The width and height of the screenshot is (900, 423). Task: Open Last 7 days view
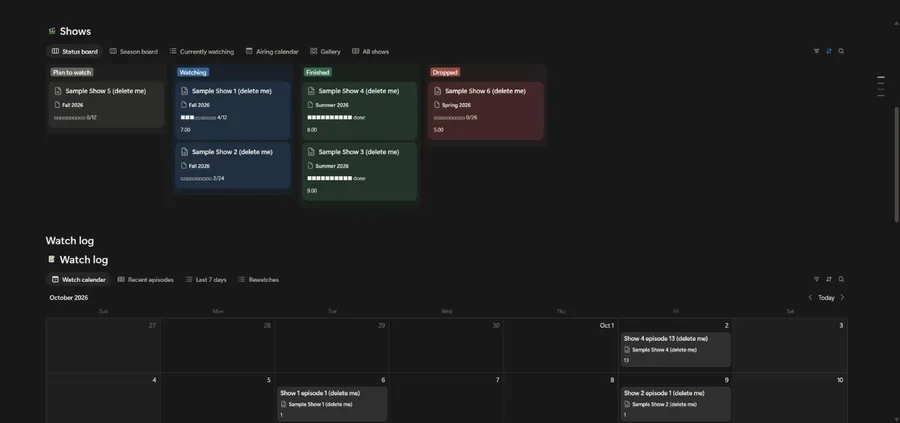click(205, 280)
